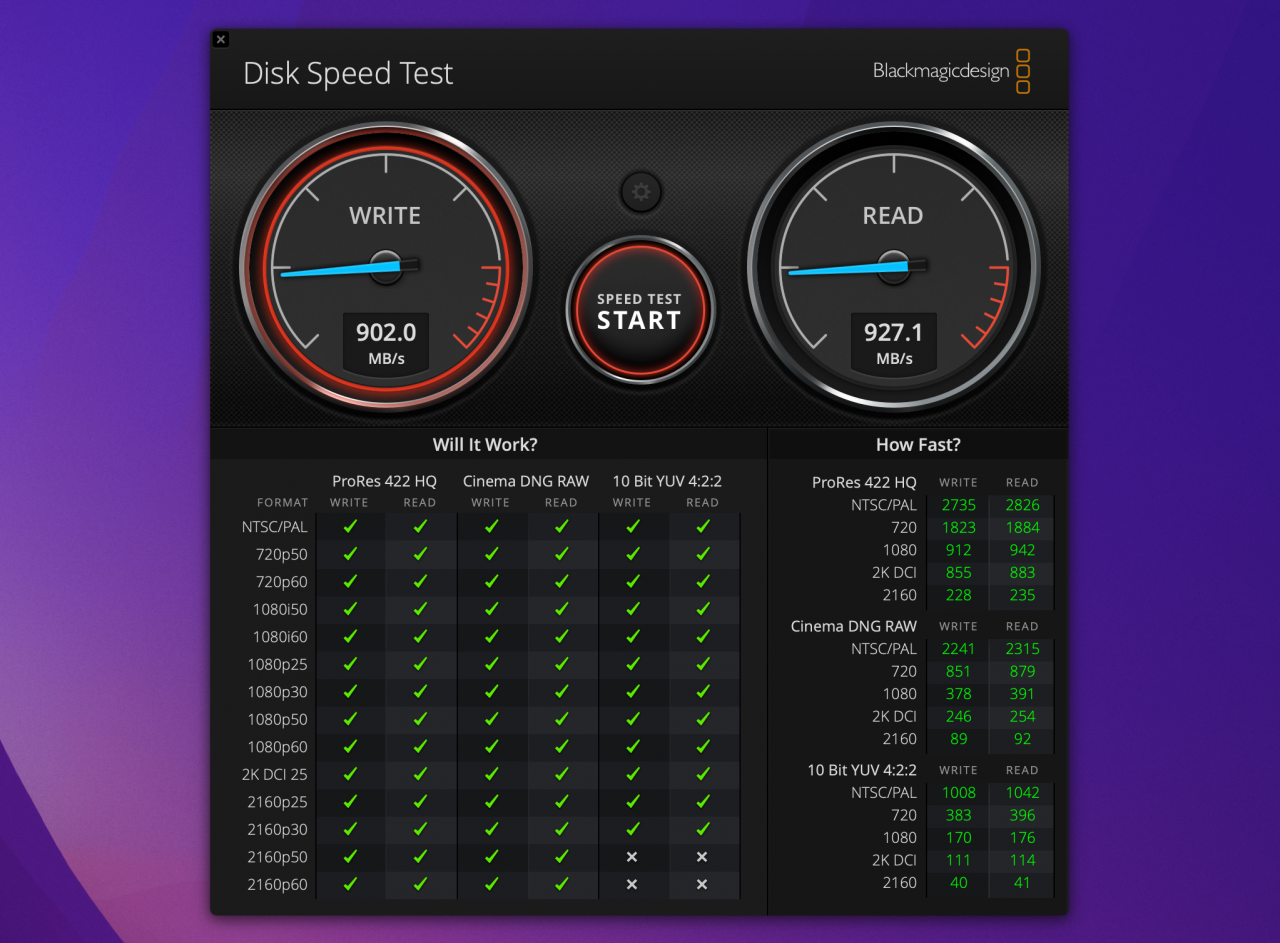The image size is (1280, 943).
Task: Click the 89 Cinema DNG 2160 write value
Action: pos(958,739)
